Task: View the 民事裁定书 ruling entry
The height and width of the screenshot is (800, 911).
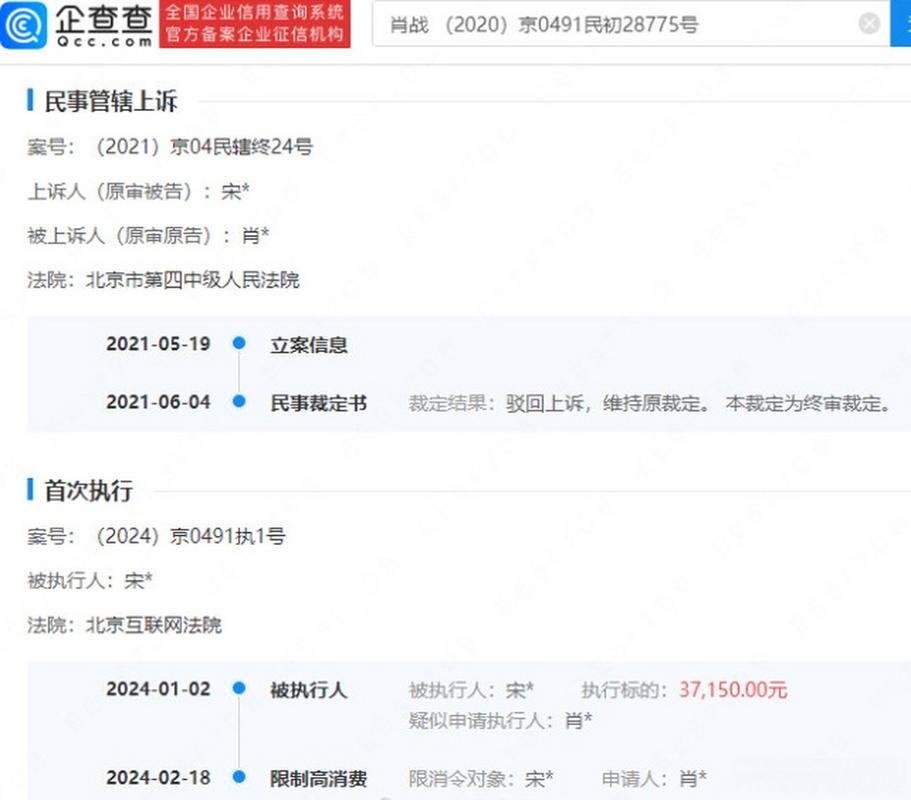Action: tap(319, 403)
